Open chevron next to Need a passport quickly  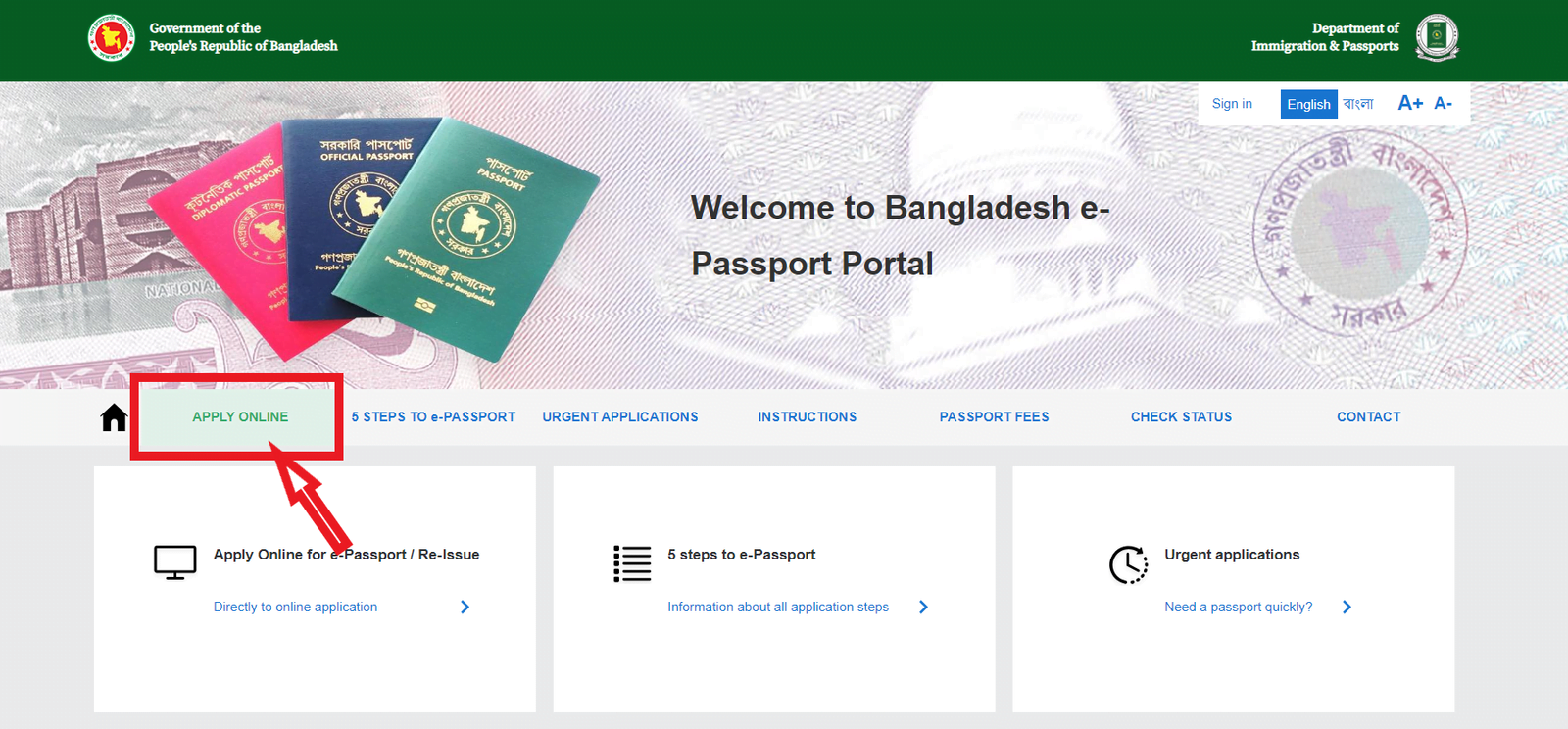tap(1347, 607)
